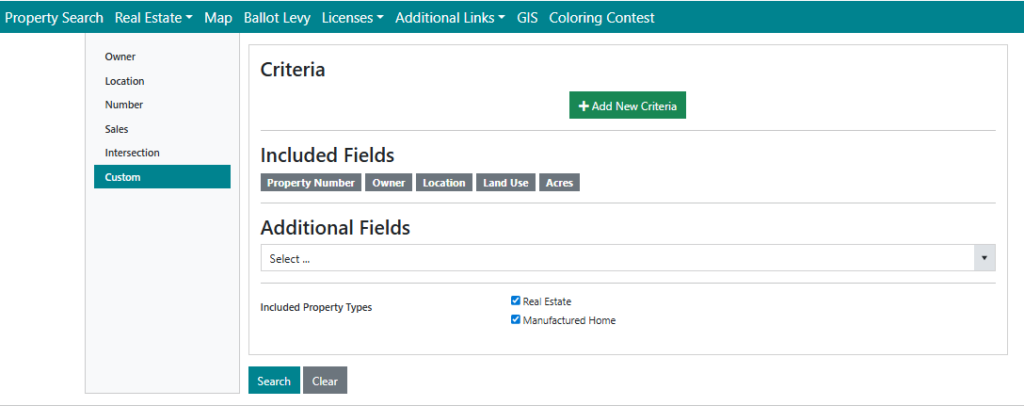1024x406 pixels.
Task: Go to Property Search in navbar
Action: click(54, 18)
